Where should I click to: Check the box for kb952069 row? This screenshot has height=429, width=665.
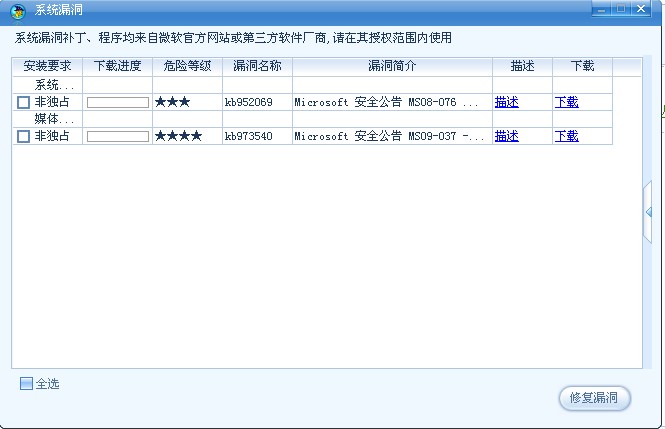point(23,102)
